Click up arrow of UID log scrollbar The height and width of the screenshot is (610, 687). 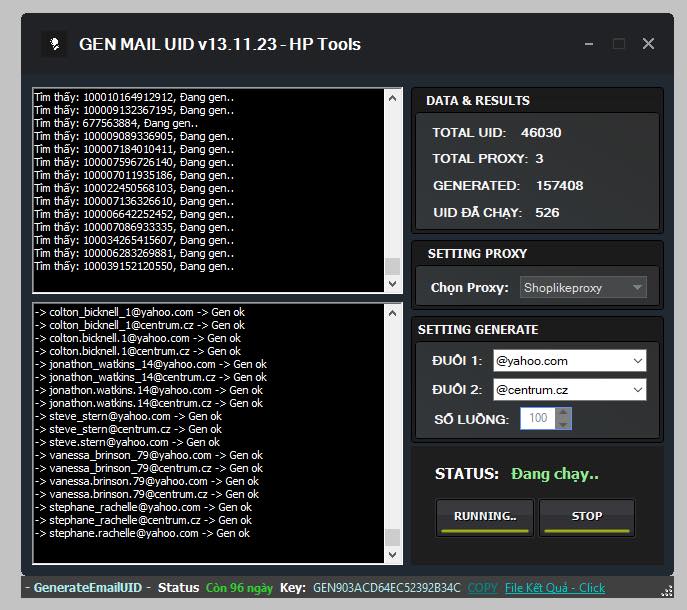(x=393, y=98)
